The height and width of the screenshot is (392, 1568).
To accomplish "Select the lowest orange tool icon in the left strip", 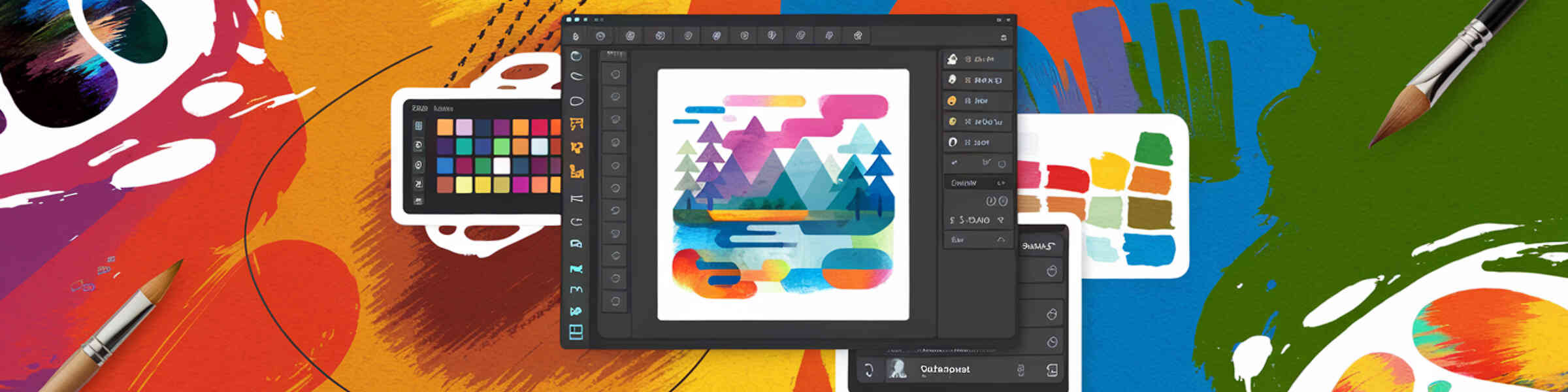I will [x=576, y=172].
